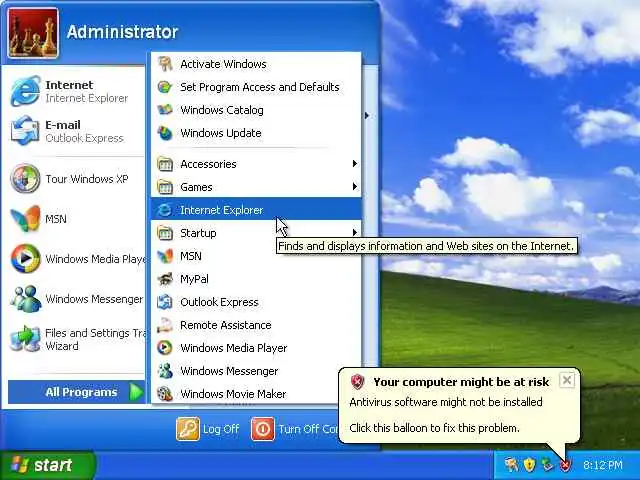Close the security warning balloon
Screen dimensions: 640x480
pos(567,380)
